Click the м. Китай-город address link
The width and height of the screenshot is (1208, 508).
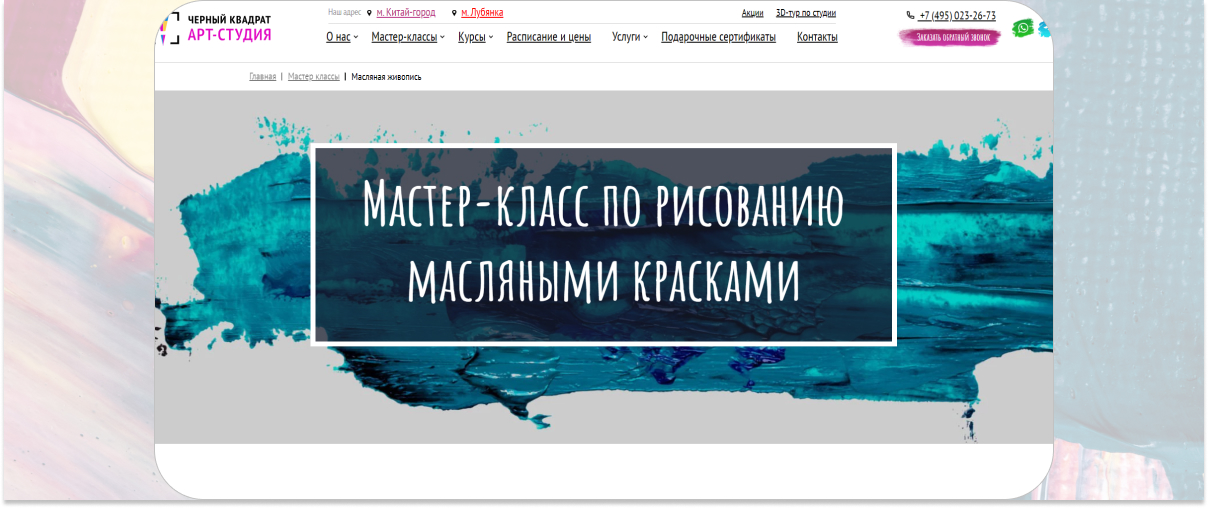tap(406, 13)
